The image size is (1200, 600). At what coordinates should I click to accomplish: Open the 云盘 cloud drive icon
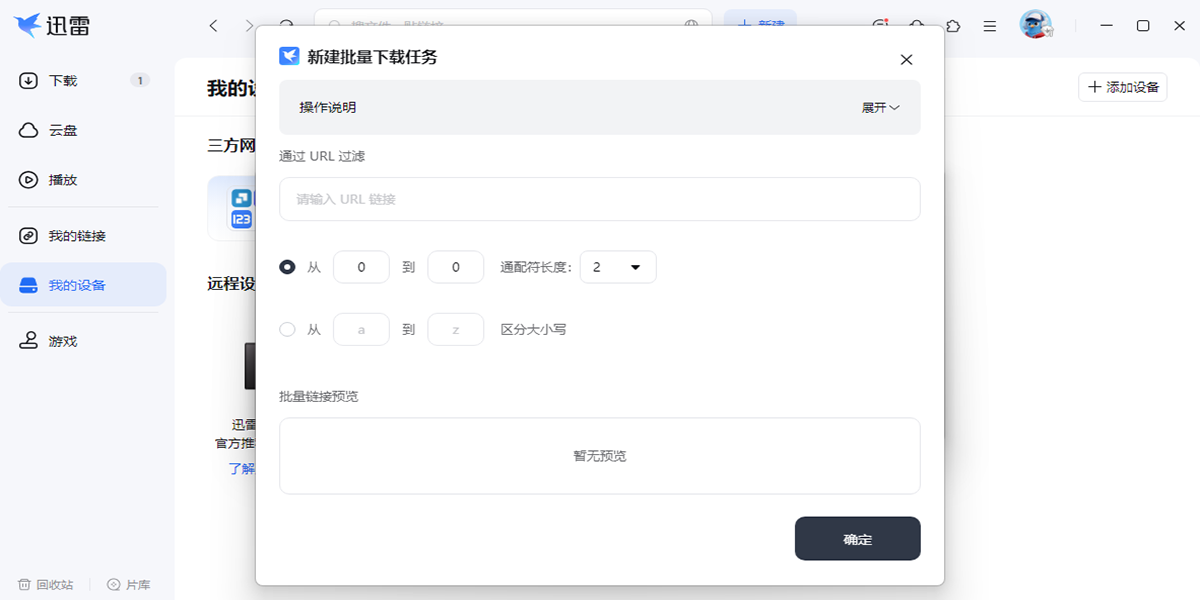click(29, 130)
